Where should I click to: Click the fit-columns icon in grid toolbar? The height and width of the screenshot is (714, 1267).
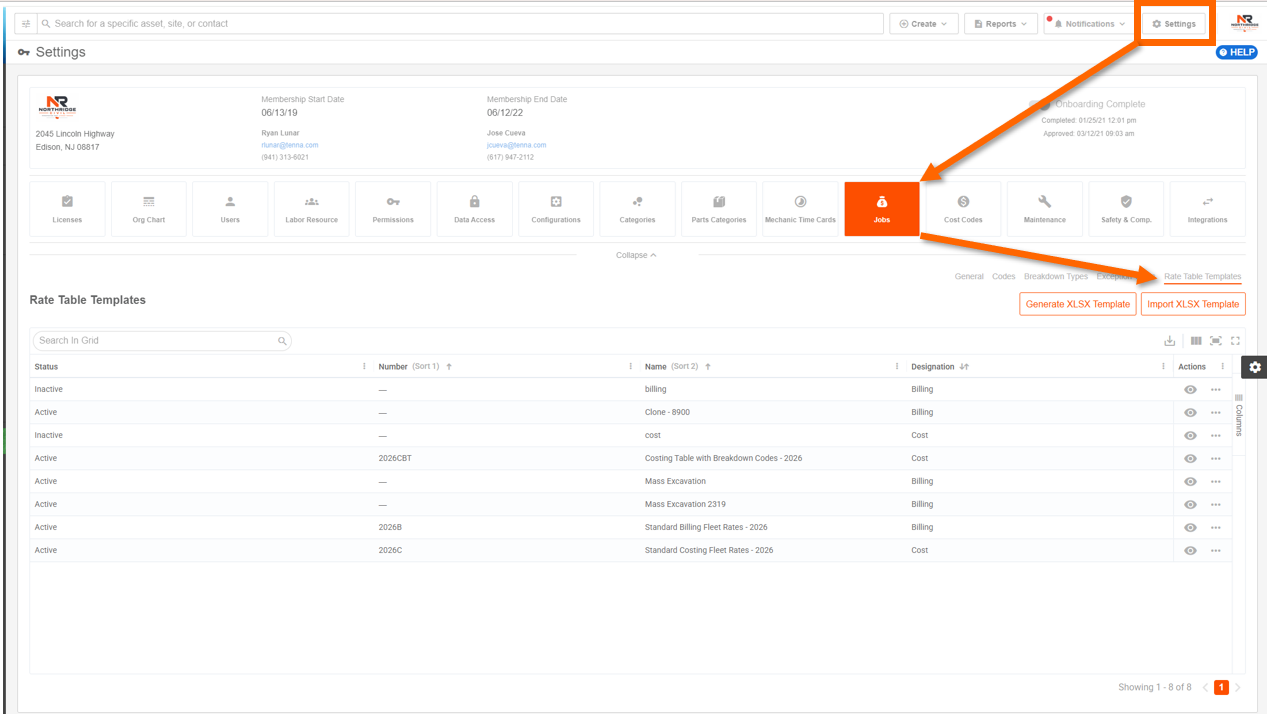click(x=1216, y=341)
